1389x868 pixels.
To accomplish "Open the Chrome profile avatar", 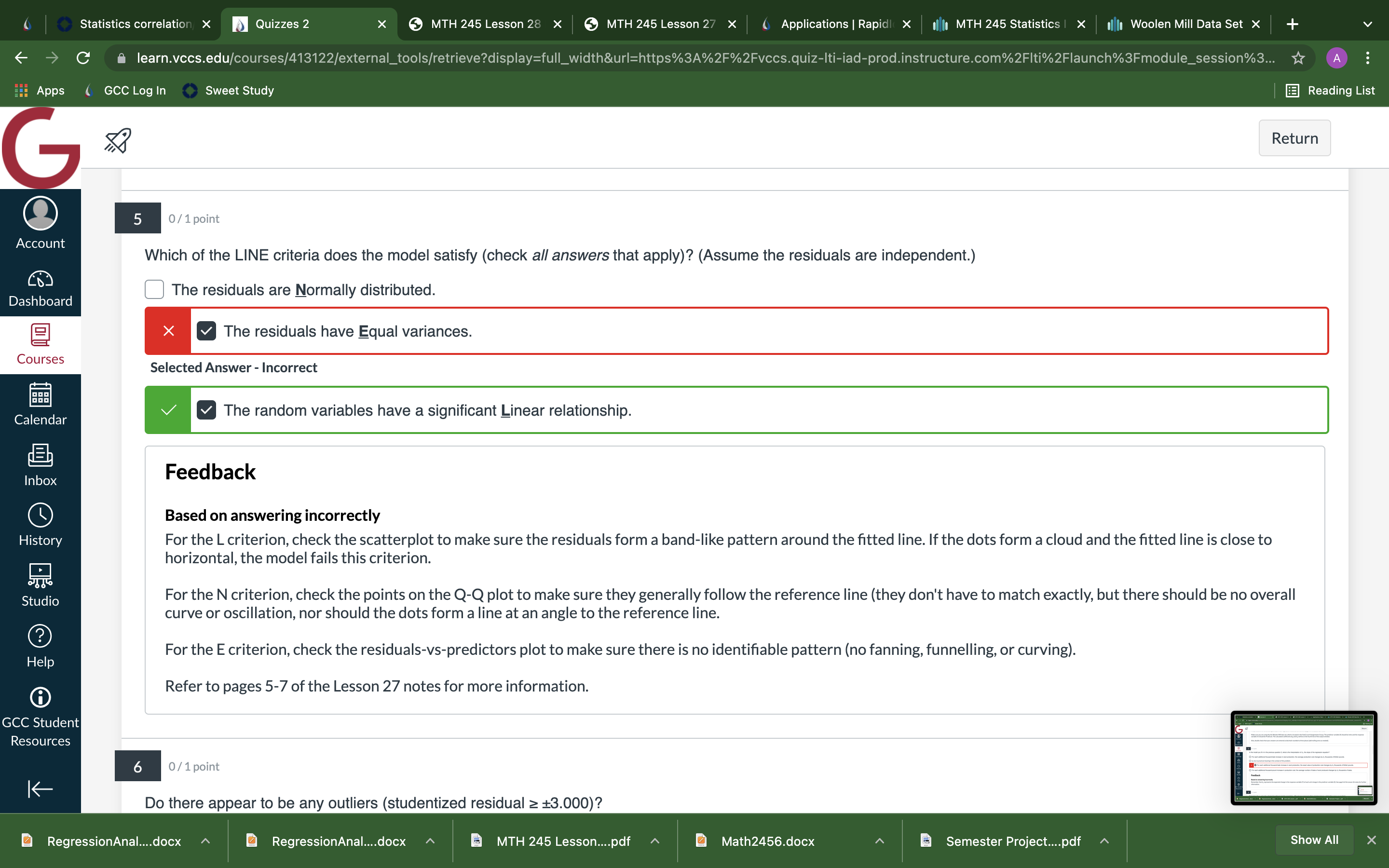I will (x=1337, y=58).
